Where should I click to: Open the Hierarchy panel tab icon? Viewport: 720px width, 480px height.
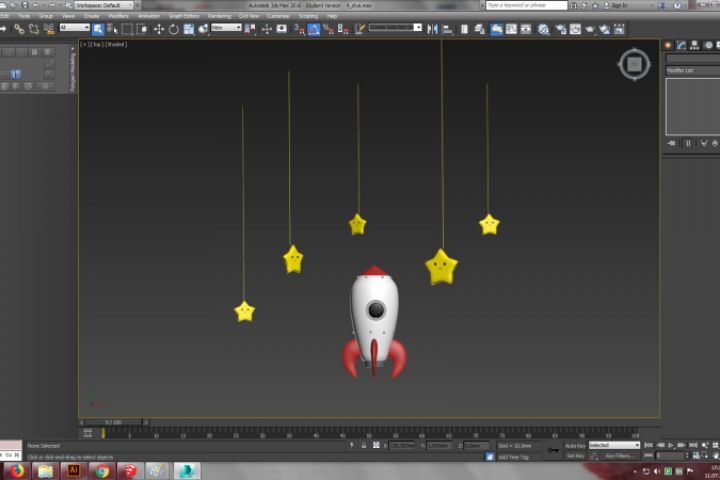[x=694, y=46]
